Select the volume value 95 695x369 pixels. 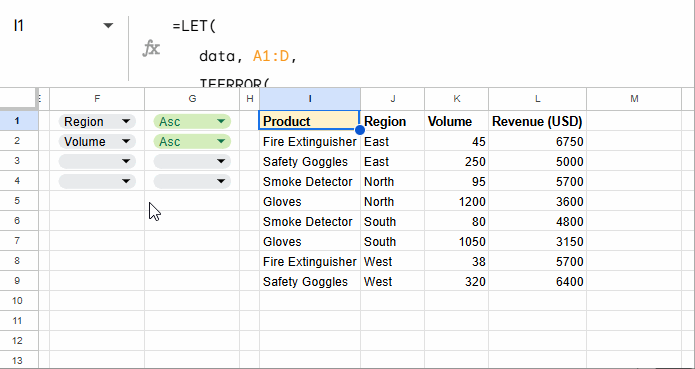coord(457,181)
